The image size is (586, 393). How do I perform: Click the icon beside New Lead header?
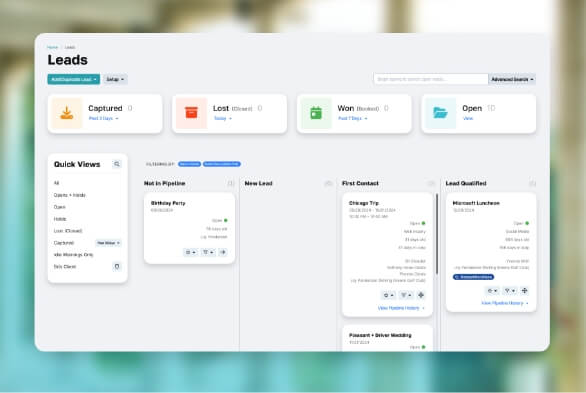point(329,183)
